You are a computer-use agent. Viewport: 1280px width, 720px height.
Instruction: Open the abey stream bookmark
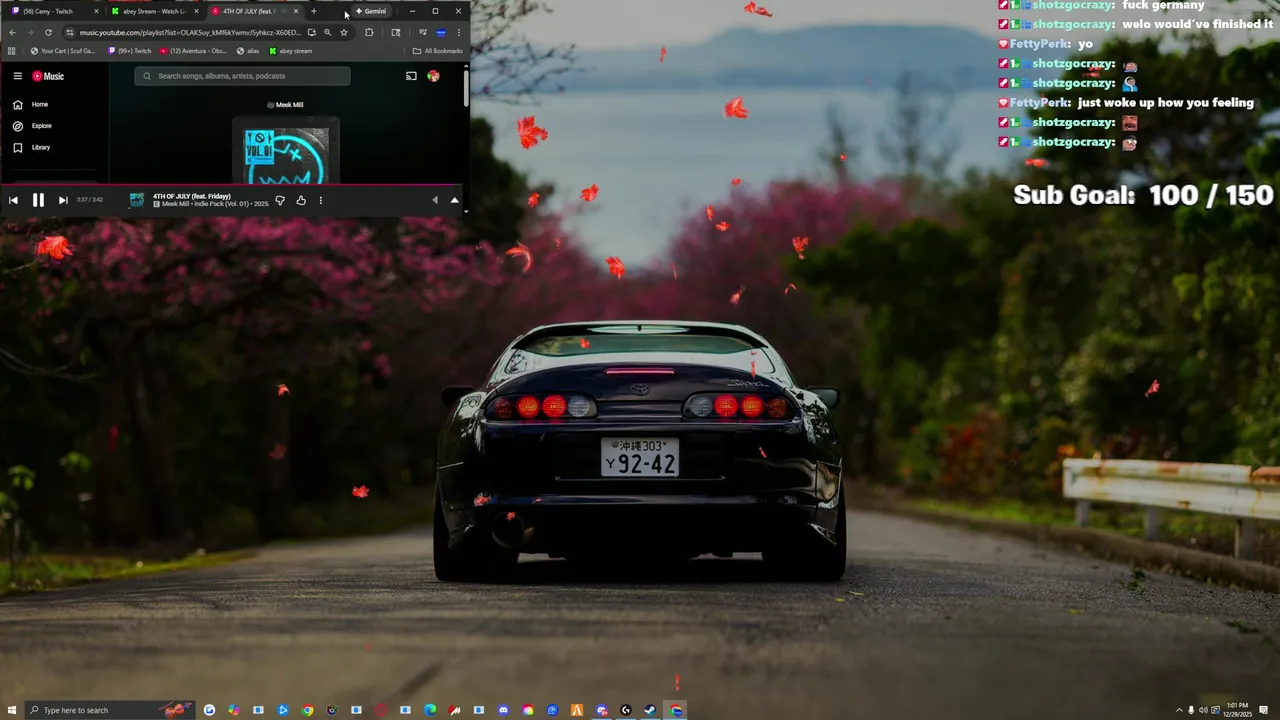click(291, 51)
